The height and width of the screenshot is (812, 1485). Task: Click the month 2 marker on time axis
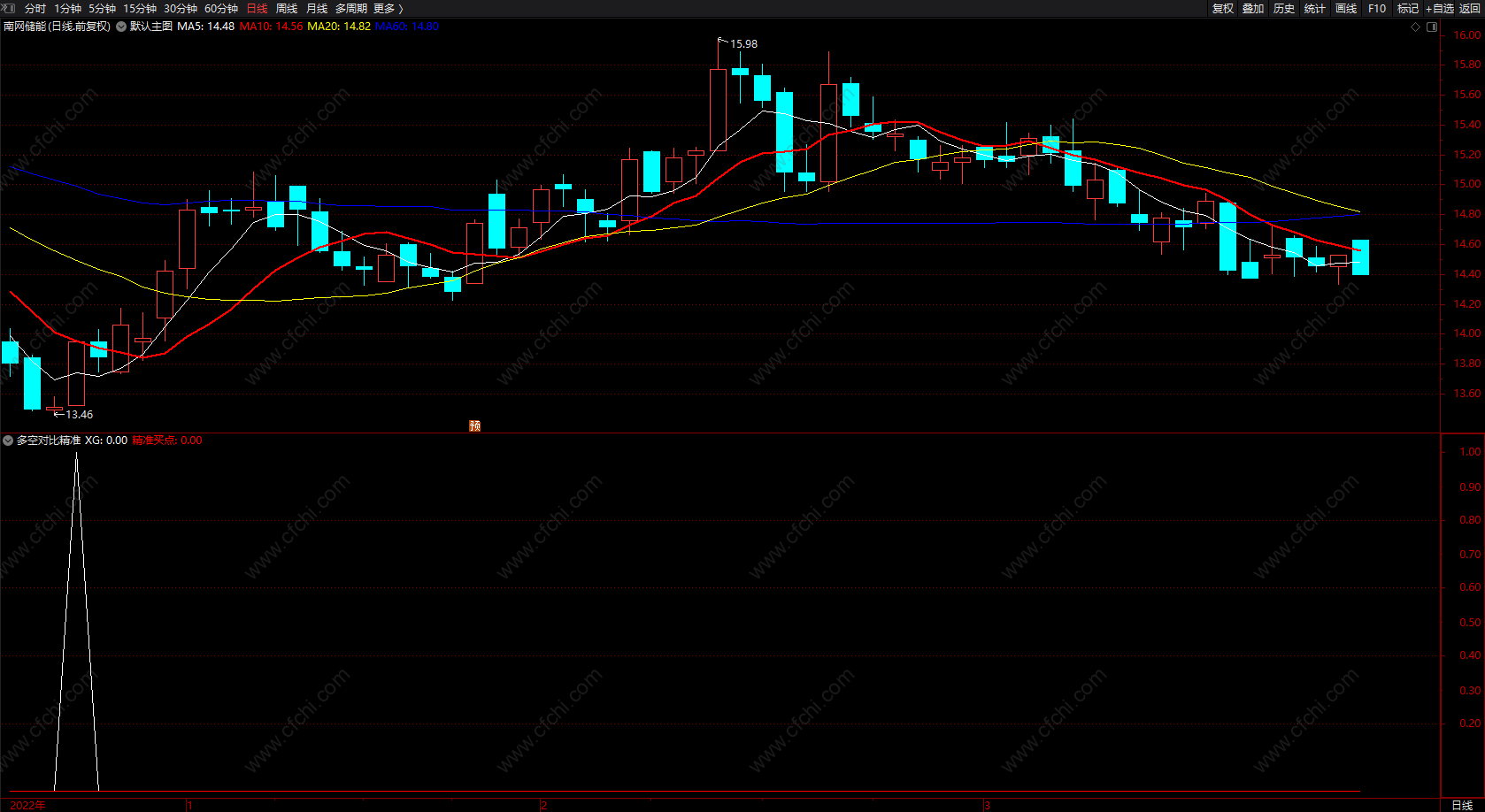pos(544,806)
